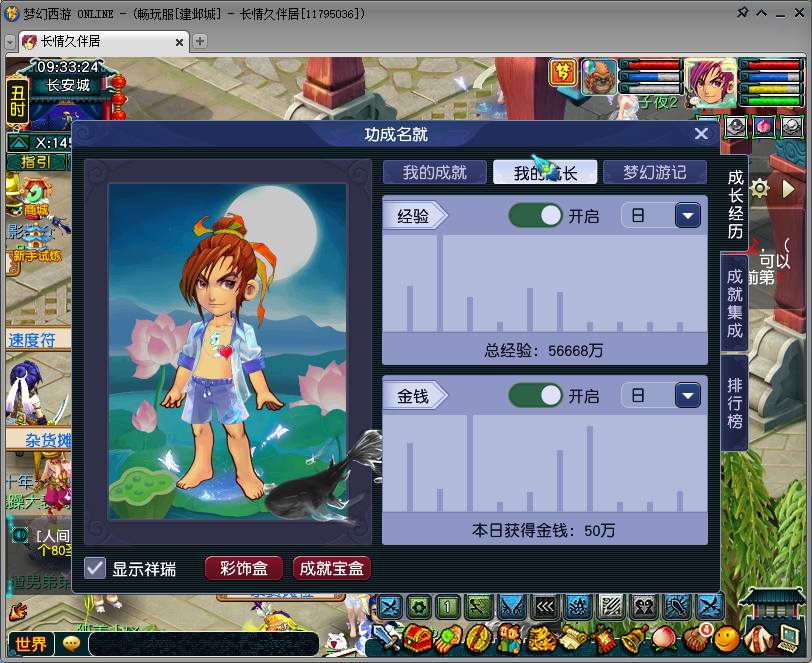The width and height of the screenshot is (812, 663).
Task: Switch to the 我的成就 tab
Action: (x=435, y=172)
